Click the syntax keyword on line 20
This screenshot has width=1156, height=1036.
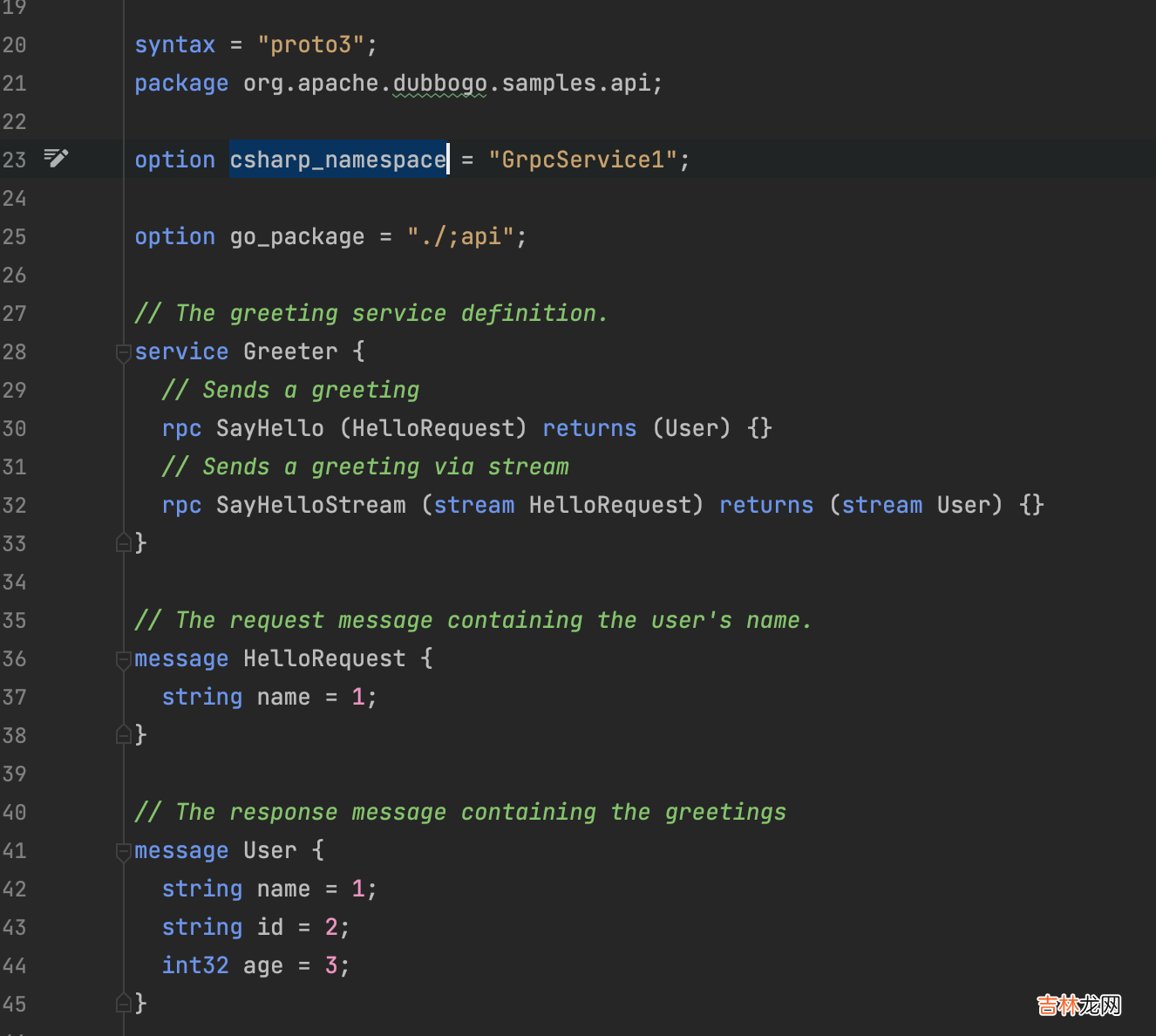tap(175, 44)
